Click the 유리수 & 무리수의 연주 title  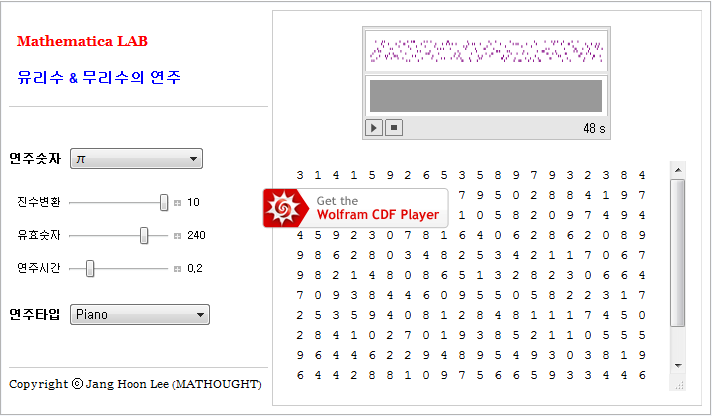[x=99, y=77]
